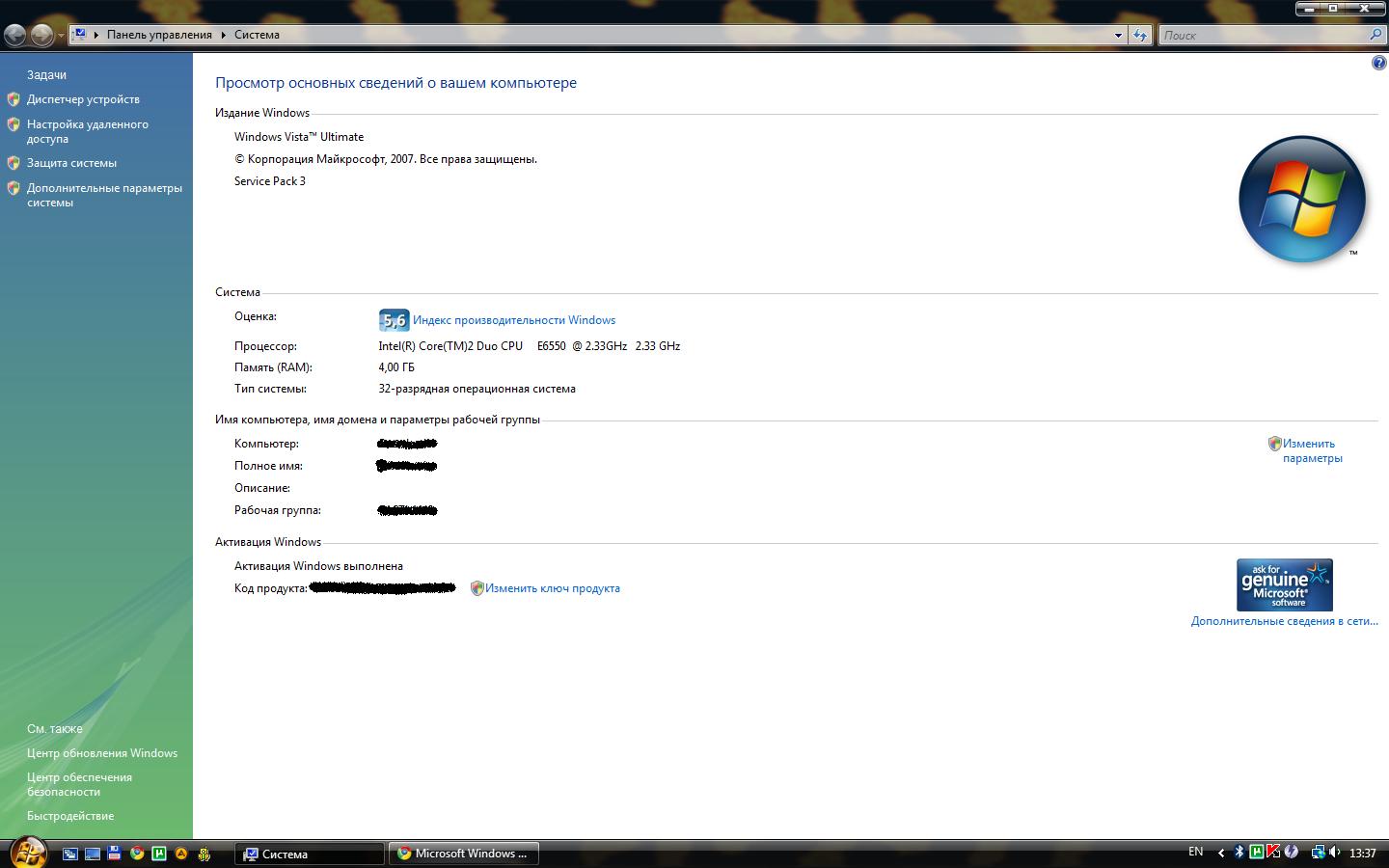Click the 4,00 ГБ memory value

click(x=396, y=367)
